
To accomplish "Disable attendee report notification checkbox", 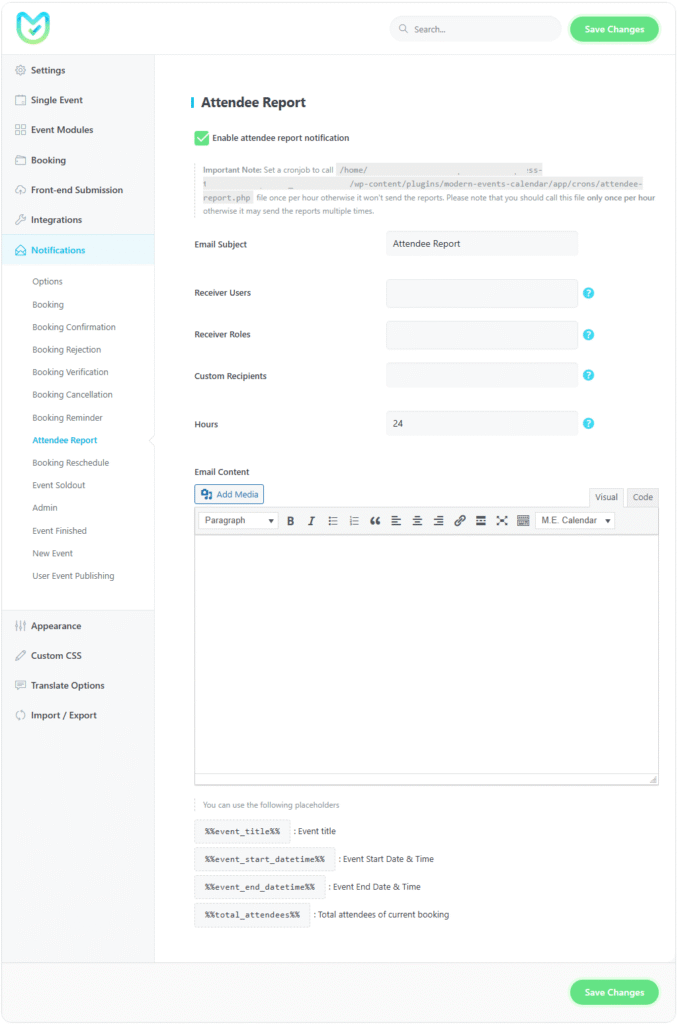I will tap(202, 138).
